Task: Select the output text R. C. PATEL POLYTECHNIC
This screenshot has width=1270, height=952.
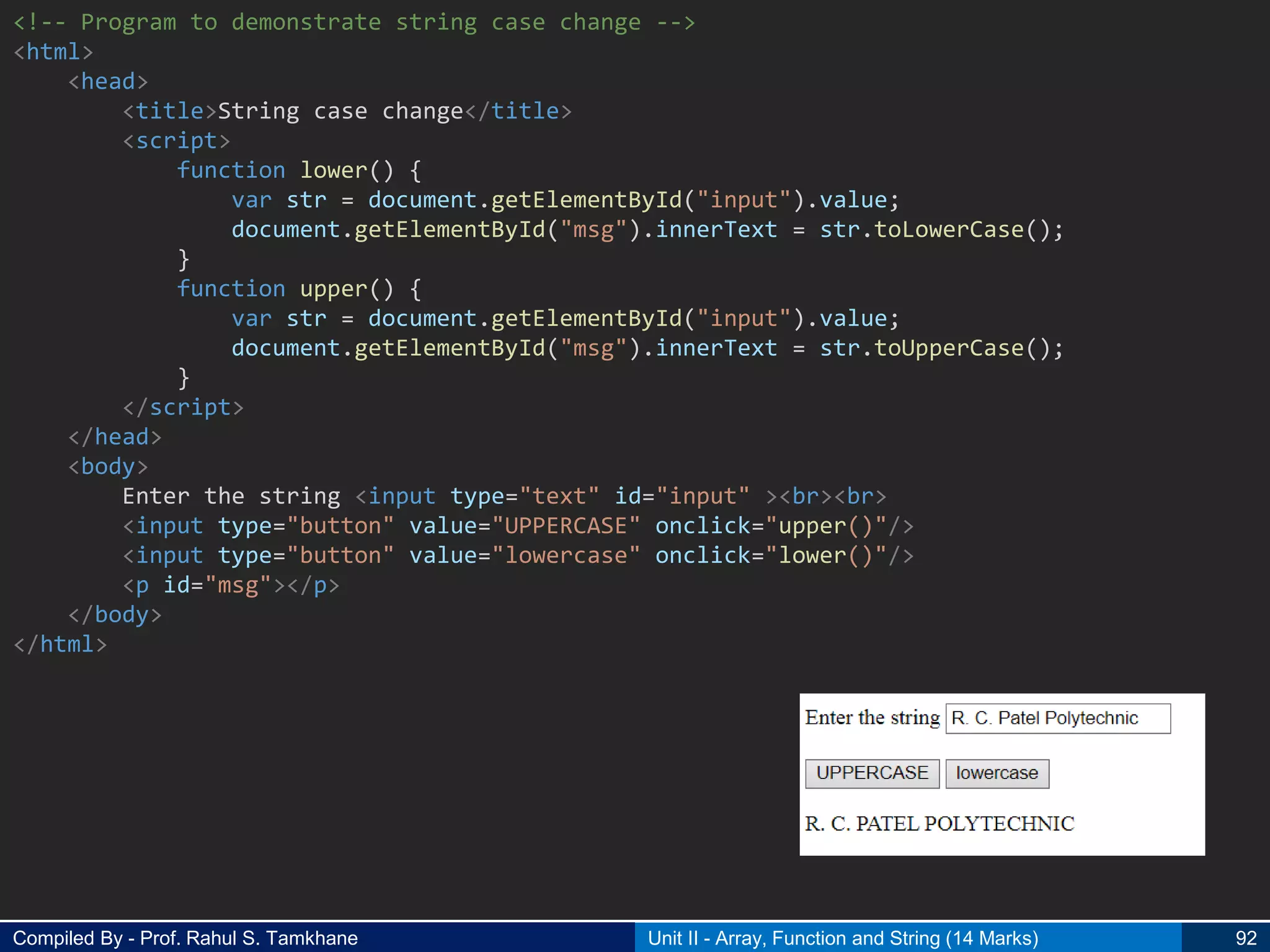Action: click(x=939, y=824)
